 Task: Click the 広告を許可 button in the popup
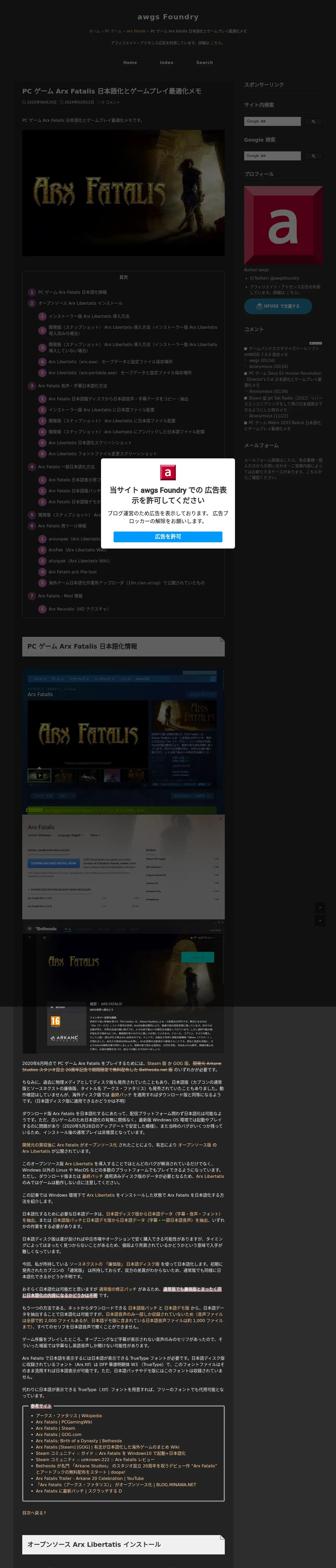pos(168,536)
